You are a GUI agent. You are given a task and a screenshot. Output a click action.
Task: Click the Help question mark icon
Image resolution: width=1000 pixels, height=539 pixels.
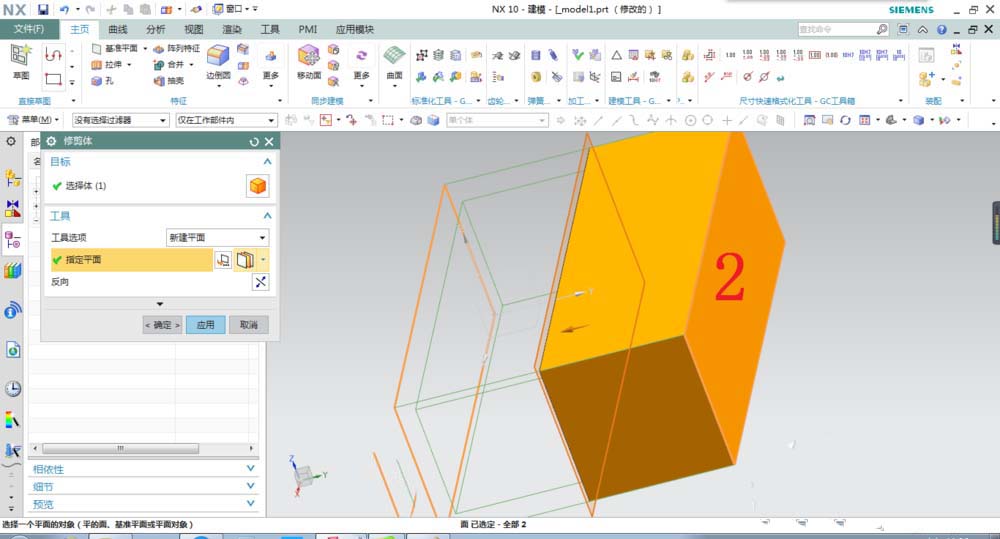(x=941, y=29)
